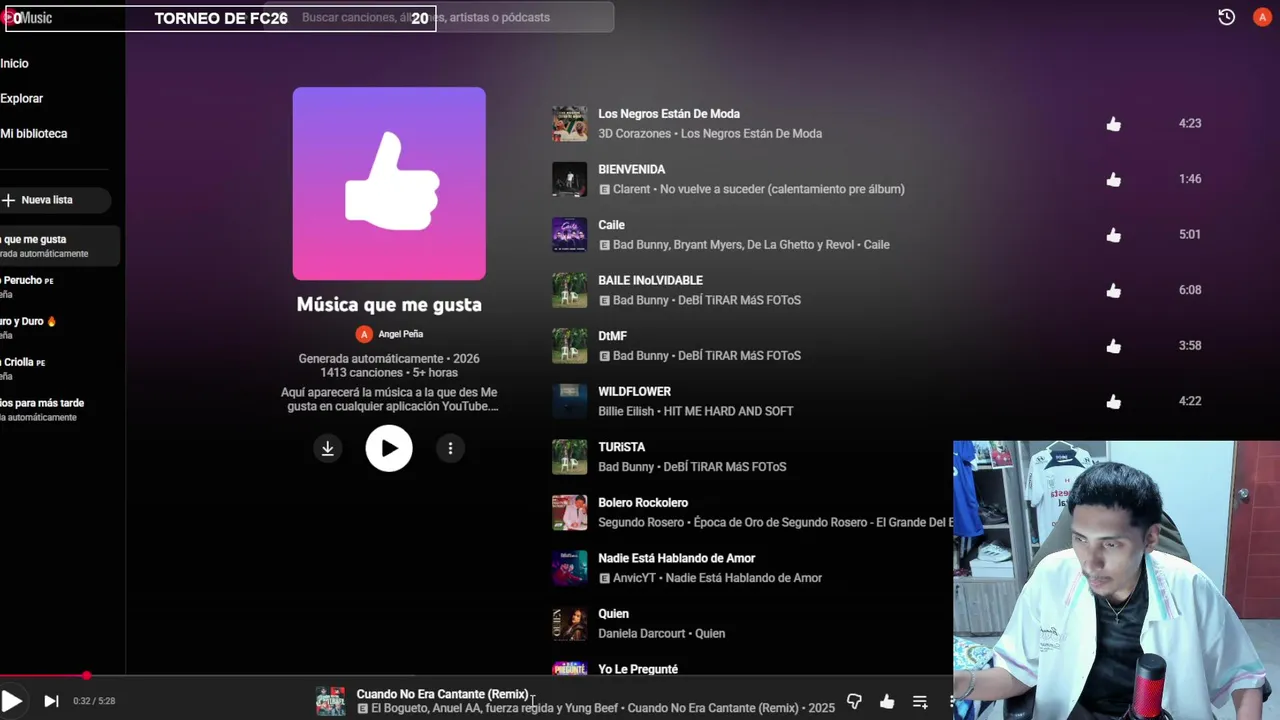Select the 'que me gusta' sidebar playlist
1280x720 pixels.
59,246
